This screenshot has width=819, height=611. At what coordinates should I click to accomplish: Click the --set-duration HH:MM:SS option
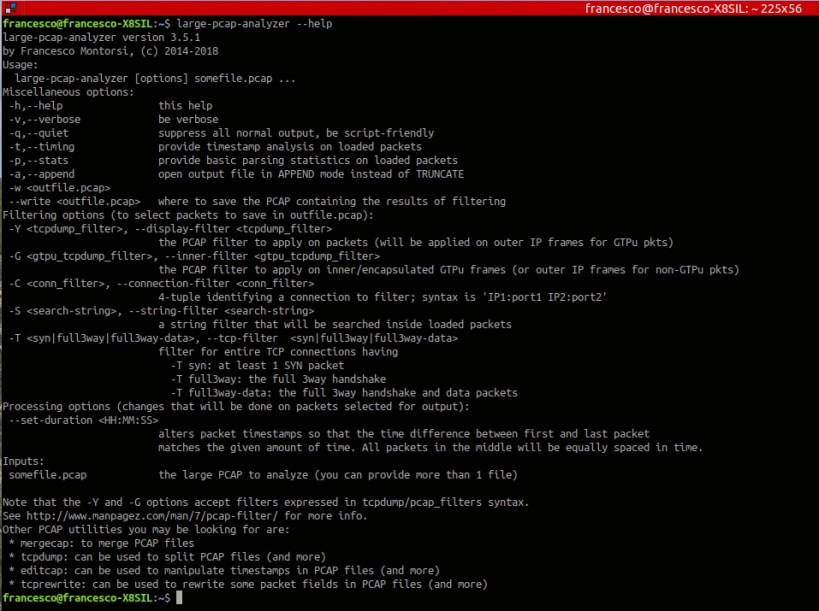tap(79, 419)
